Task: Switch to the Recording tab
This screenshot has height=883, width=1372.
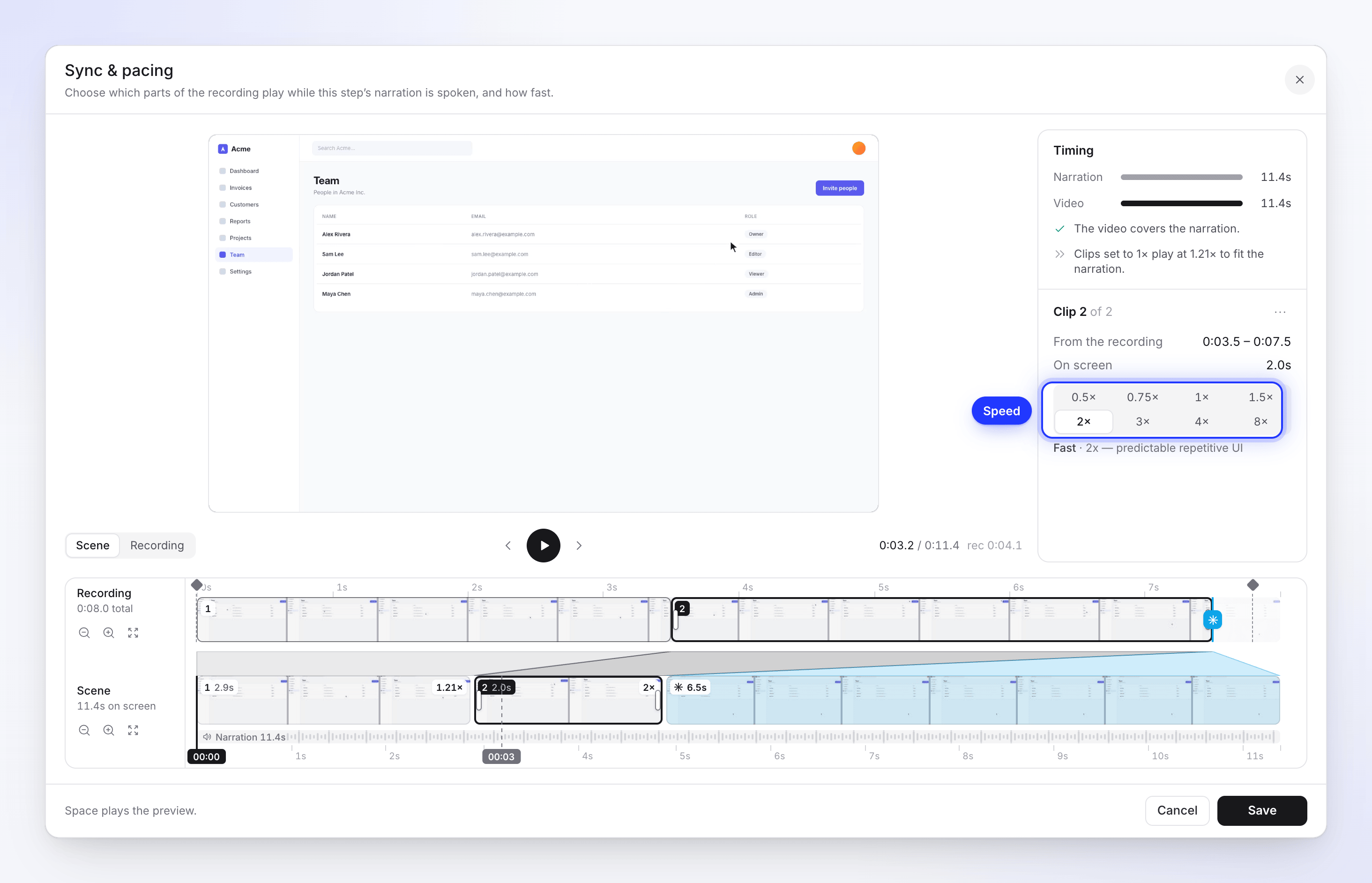Action: tap(157, 545)
